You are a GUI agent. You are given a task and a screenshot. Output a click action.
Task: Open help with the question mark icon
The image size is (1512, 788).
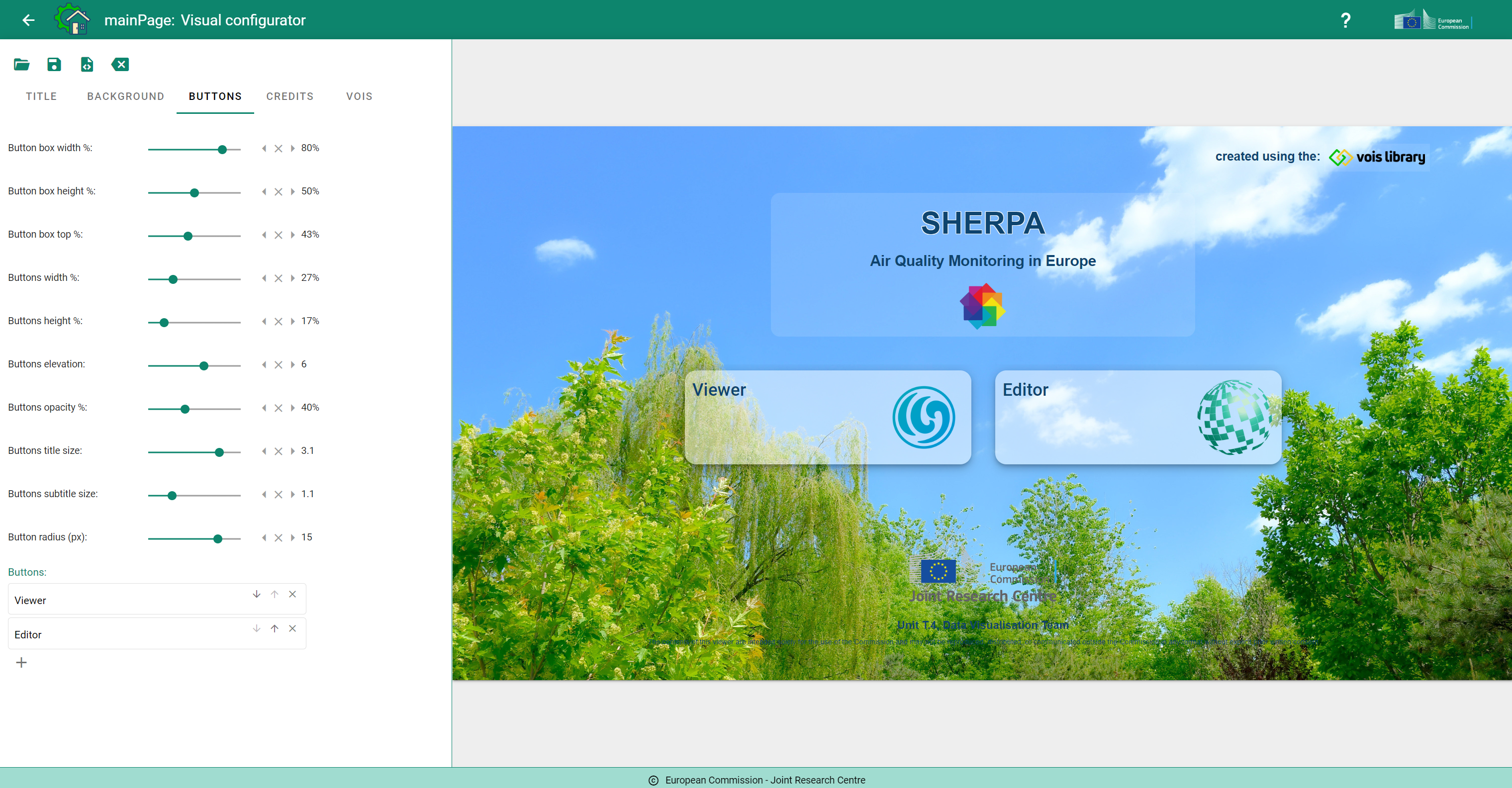point(1345,20)
